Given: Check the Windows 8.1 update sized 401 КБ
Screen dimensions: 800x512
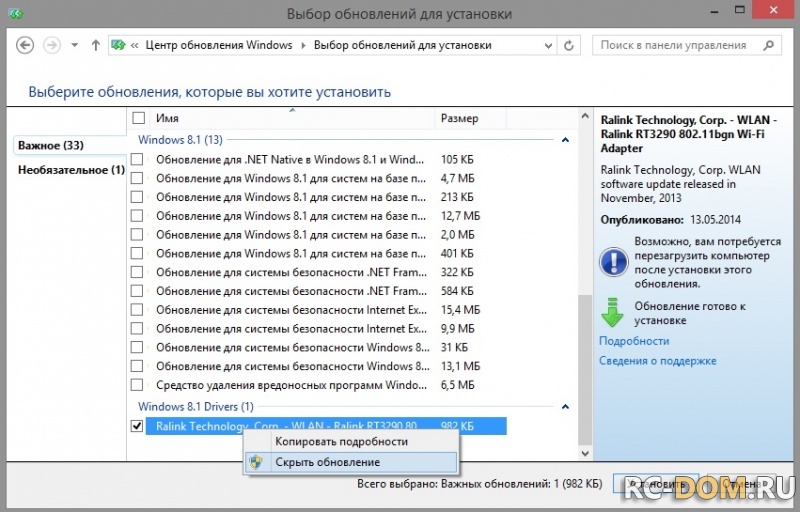Looking at the screenshot, I should pos(137,253).
